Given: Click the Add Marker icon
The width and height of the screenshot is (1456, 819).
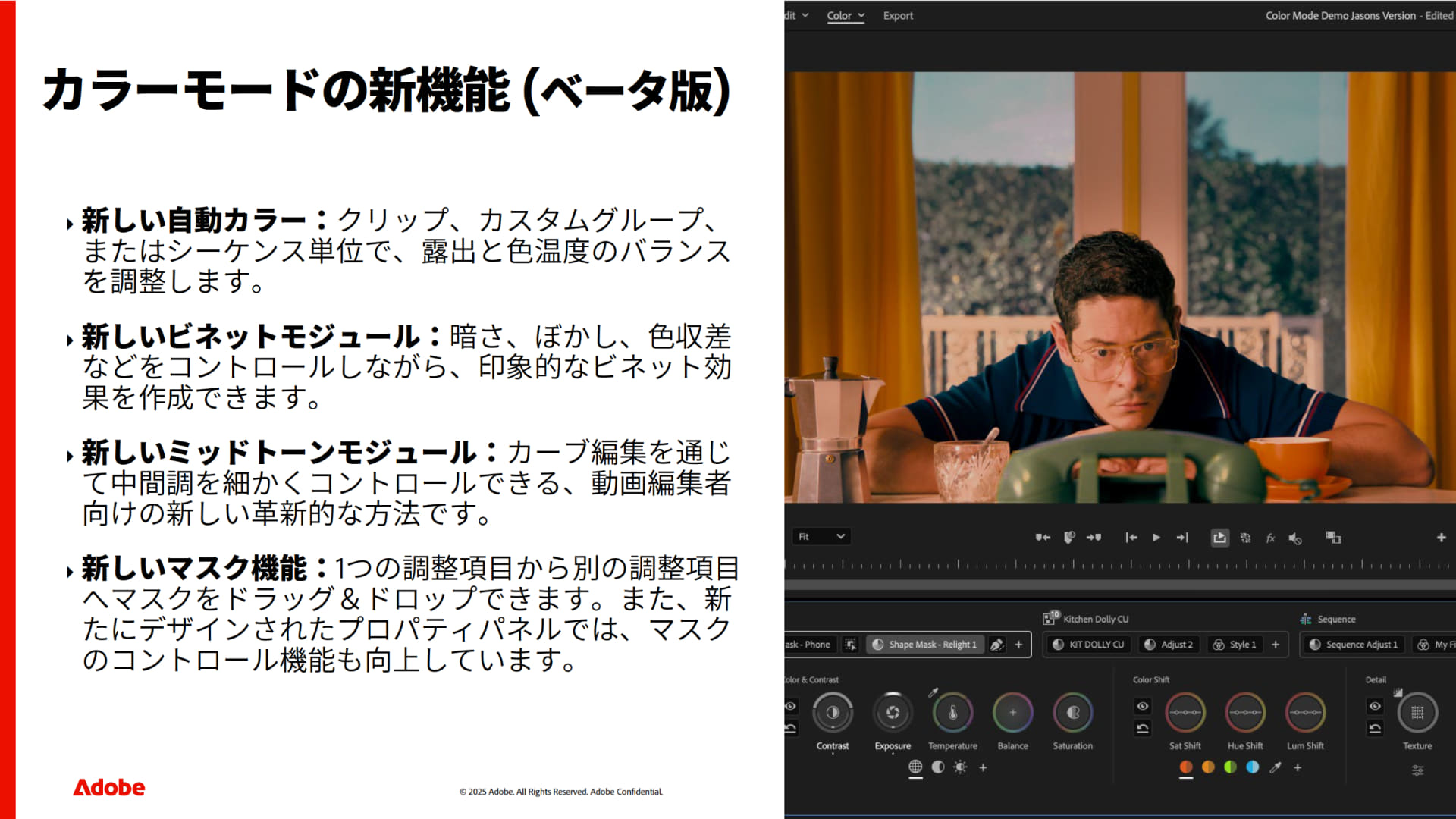Looking at the screenshot, I should 1069,538.
